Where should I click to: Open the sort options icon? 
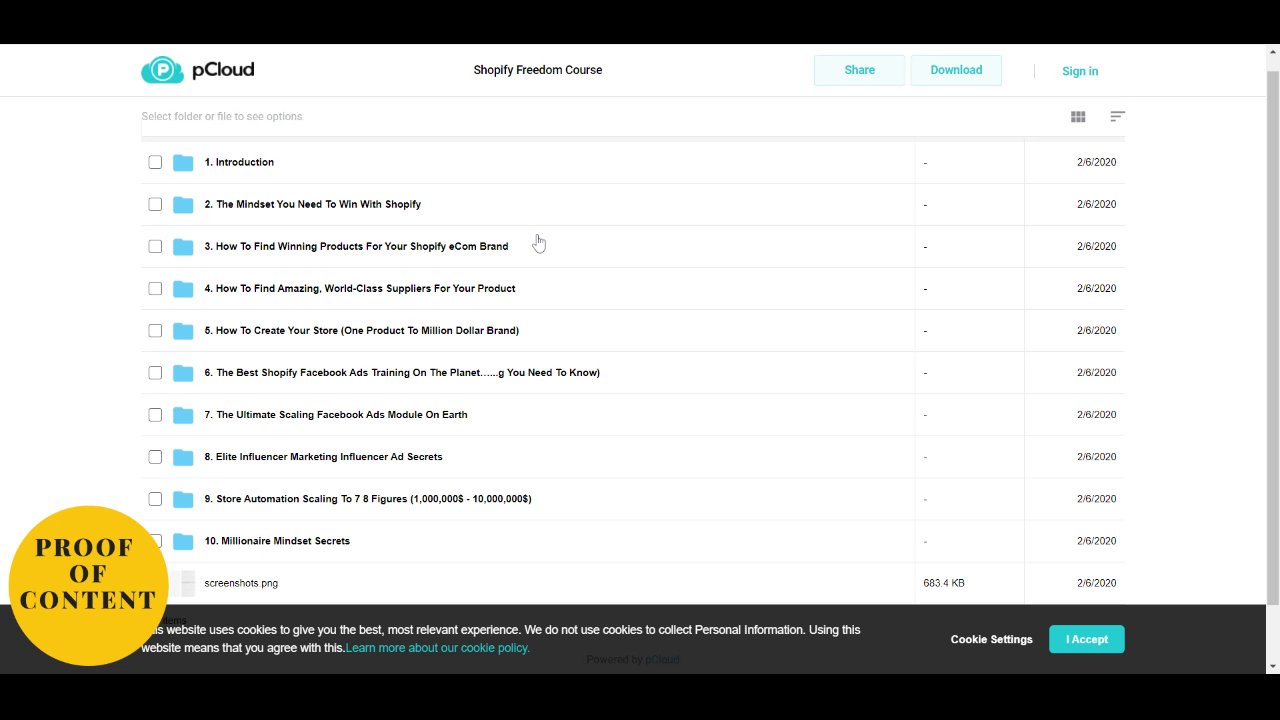1118,117
